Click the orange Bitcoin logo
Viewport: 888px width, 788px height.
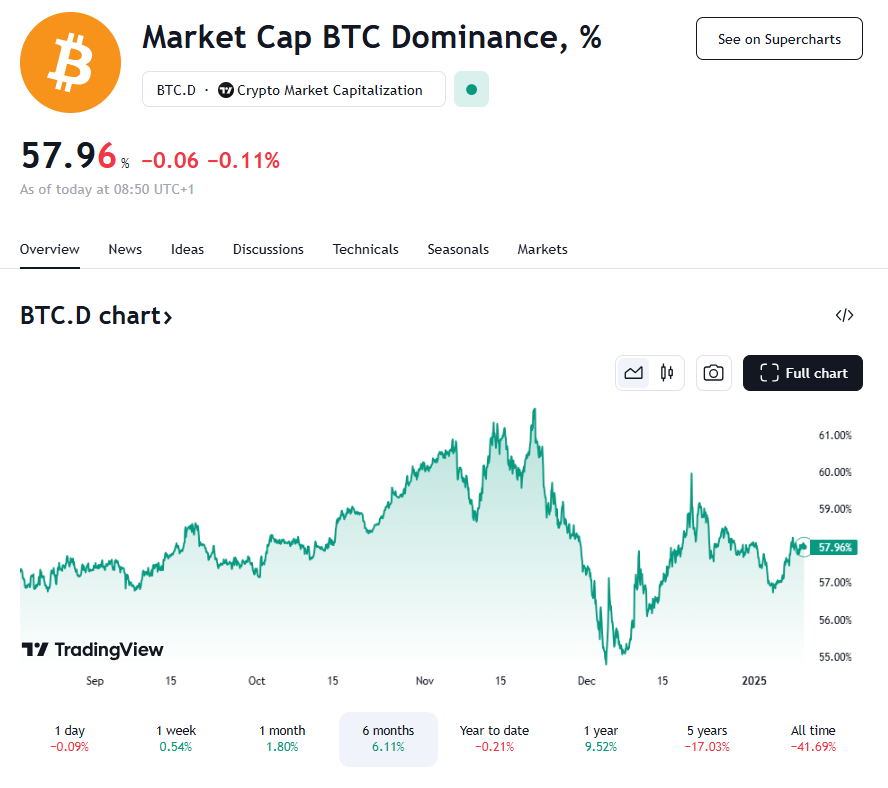[70, 62]
